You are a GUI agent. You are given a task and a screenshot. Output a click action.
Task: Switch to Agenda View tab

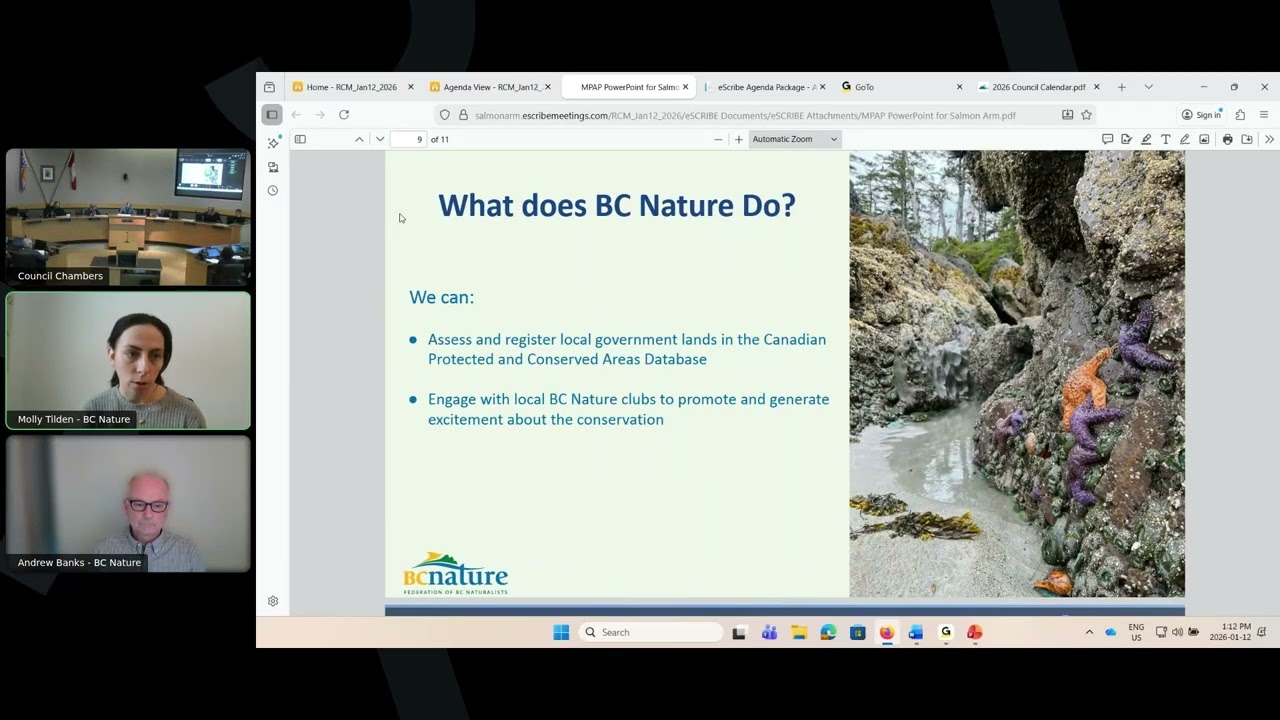point(490,87)
